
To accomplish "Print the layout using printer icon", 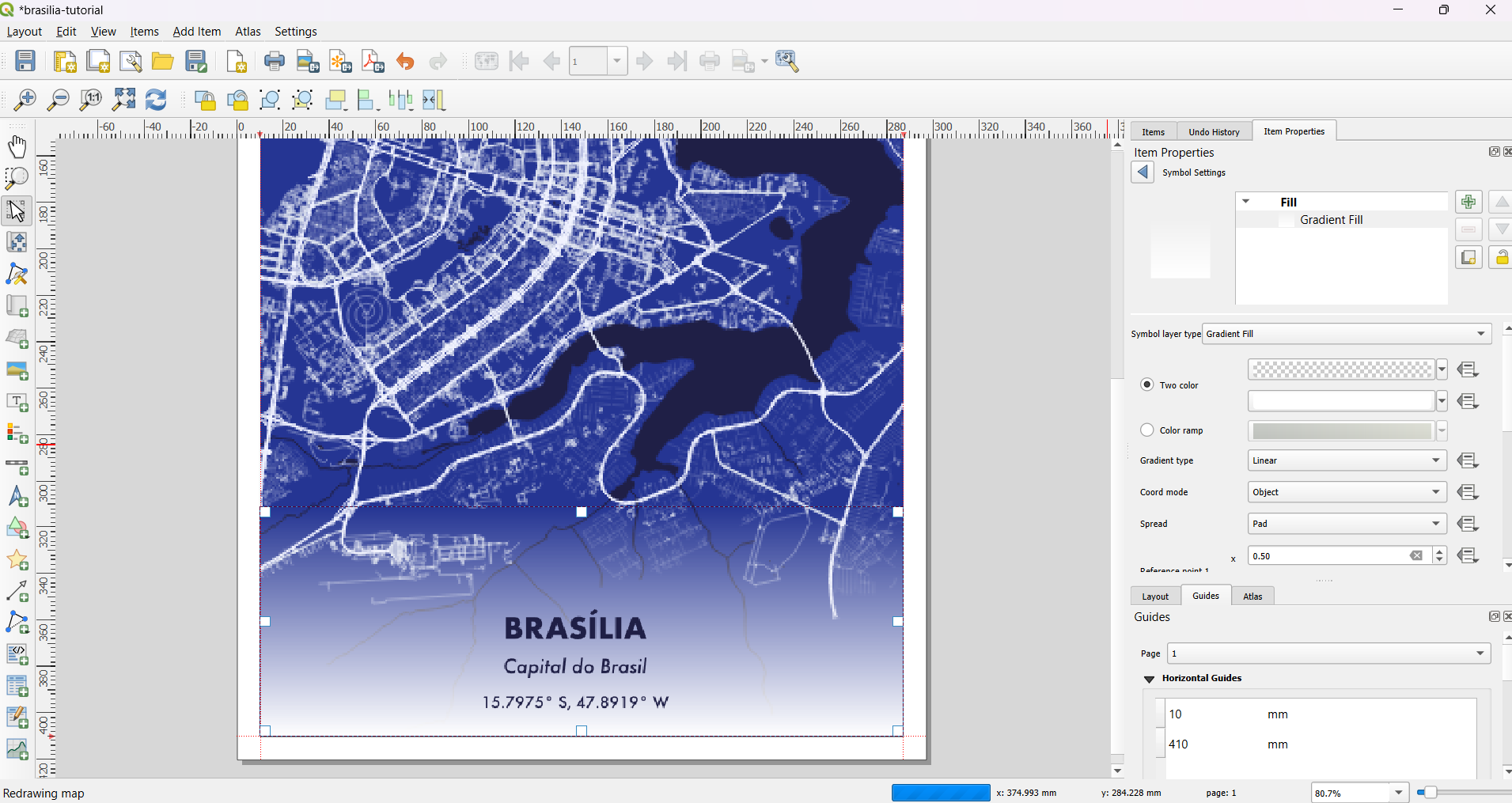I will point(275,61).
